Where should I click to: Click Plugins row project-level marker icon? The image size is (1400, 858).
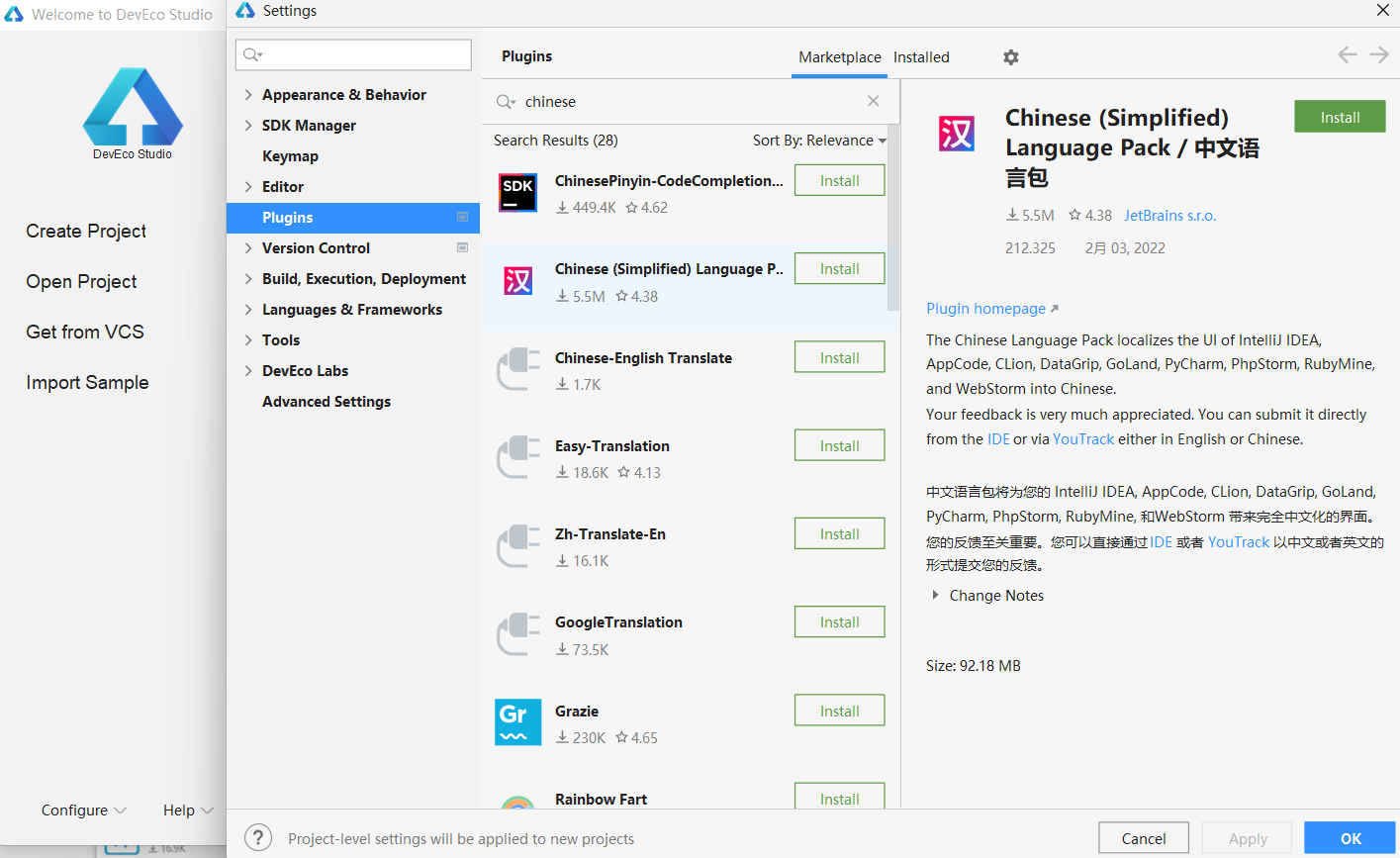[462, 217]
